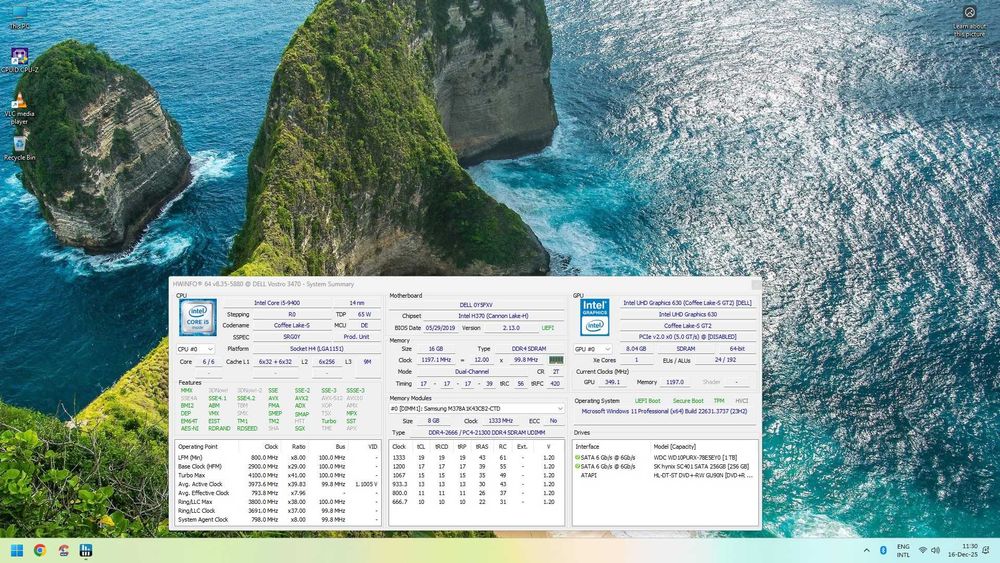Click the Intel Graphics GPU logo
Viewport: 1000px width, 563px height.
594,317
